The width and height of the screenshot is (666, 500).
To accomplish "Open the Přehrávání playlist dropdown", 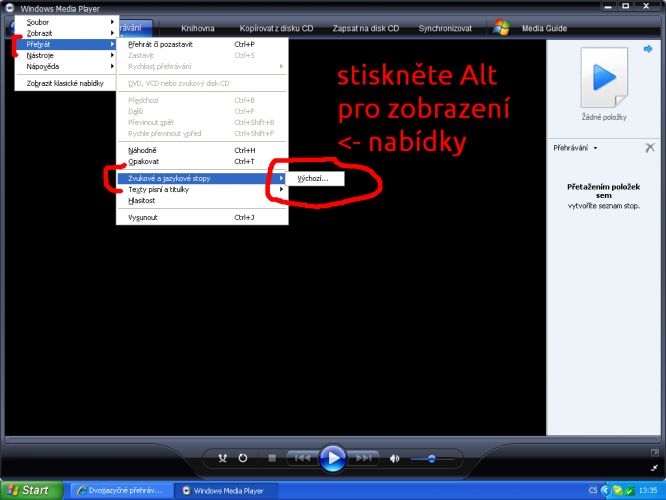I will (575, 148).
